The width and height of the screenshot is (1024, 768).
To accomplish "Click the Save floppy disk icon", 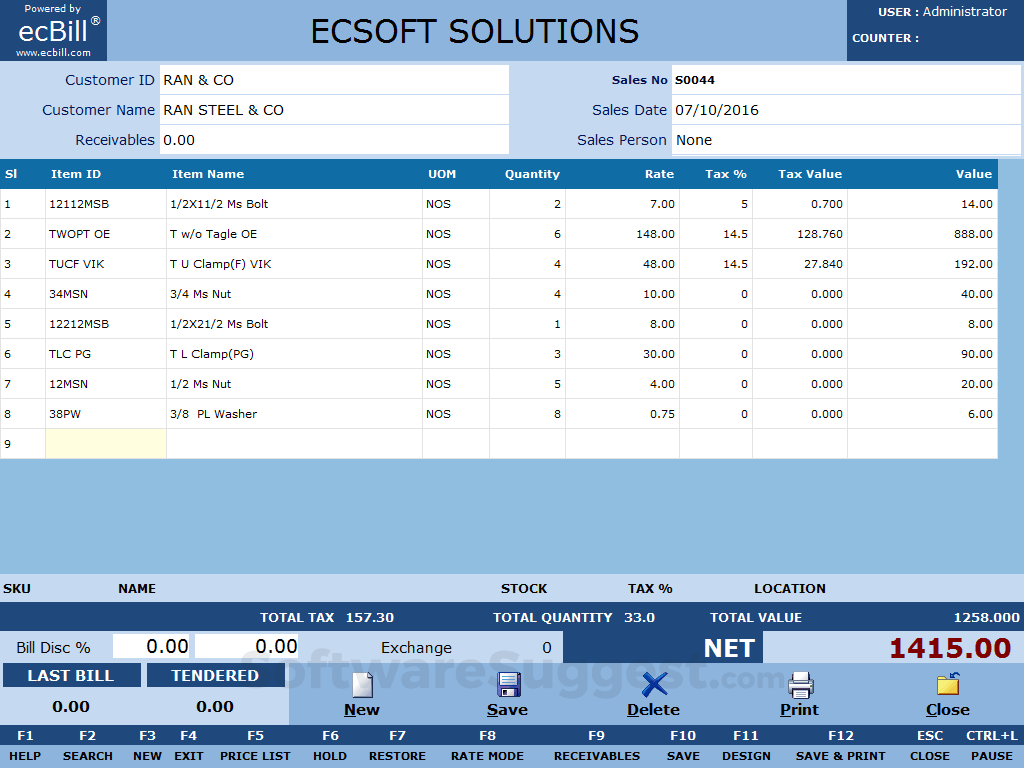I will [x=508, y=685].
